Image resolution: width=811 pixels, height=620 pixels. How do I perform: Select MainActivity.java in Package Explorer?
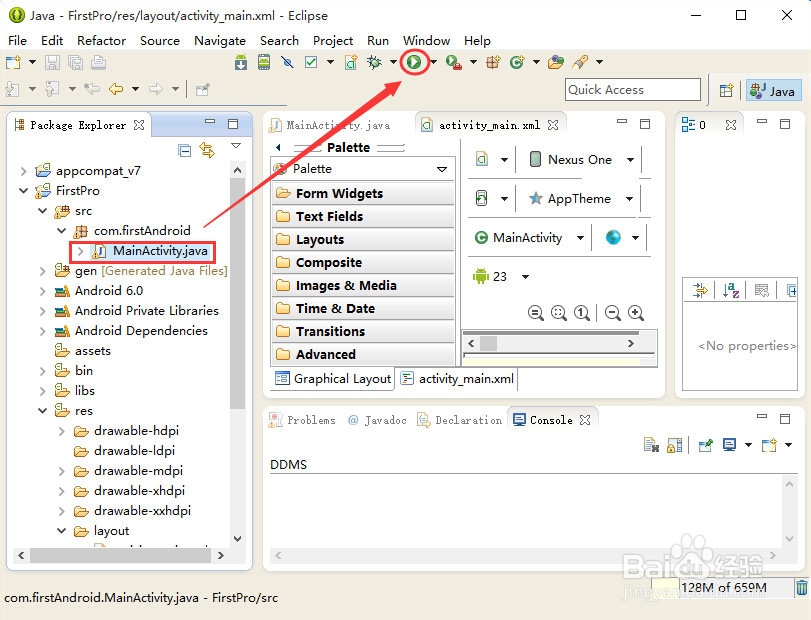pos(151,251)
